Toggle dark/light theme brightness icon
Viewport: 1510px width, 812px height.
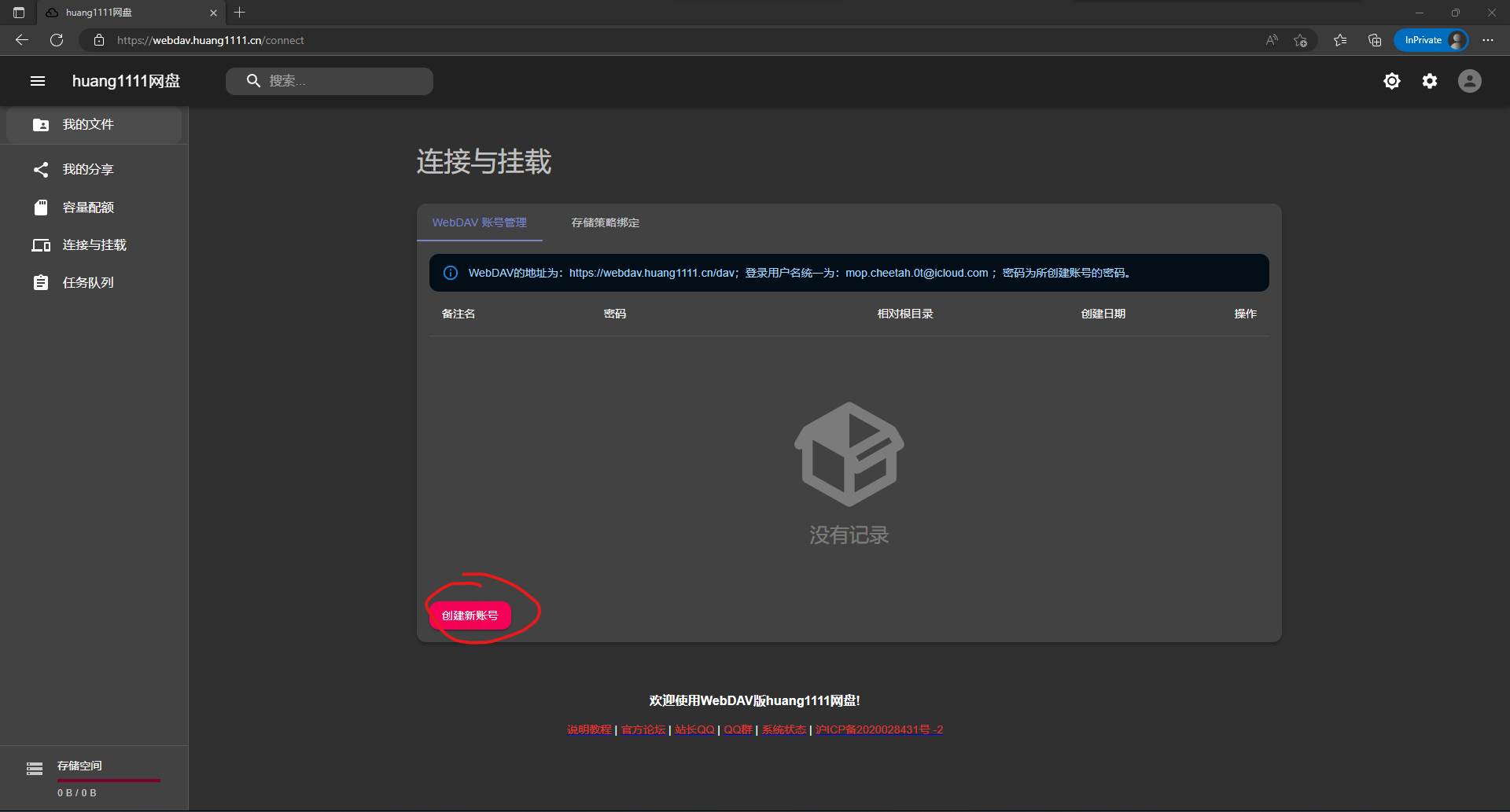tap(1391, 81)
